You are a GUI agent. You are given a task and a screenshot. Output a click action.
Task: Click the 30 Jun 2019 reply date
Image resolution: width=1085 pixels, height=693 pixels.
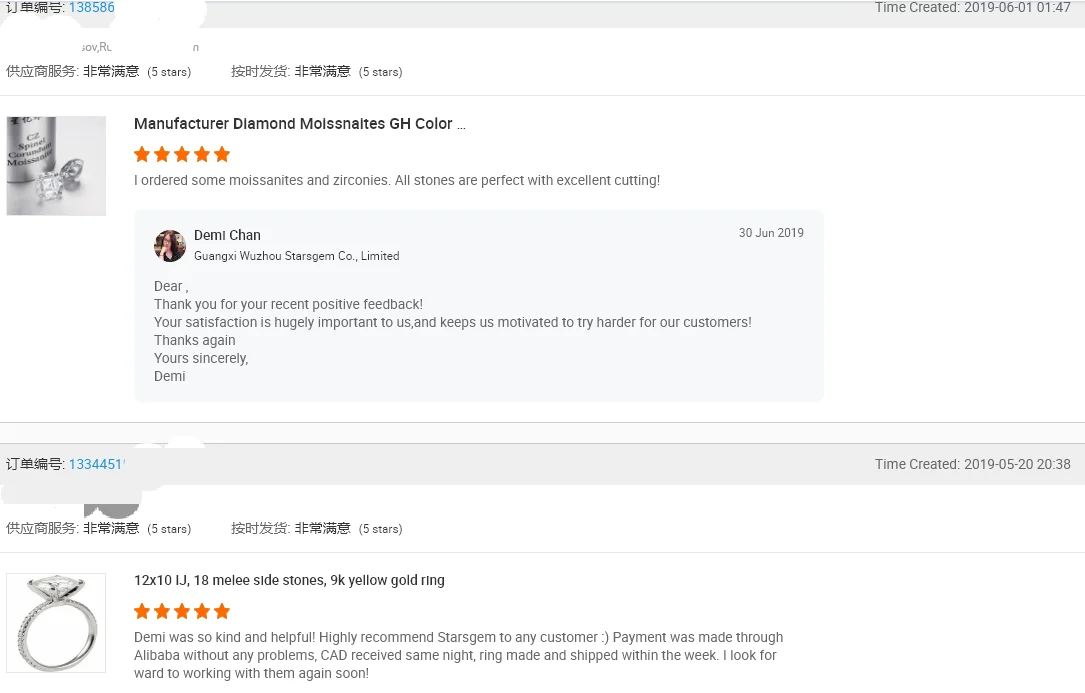(771, 233)
